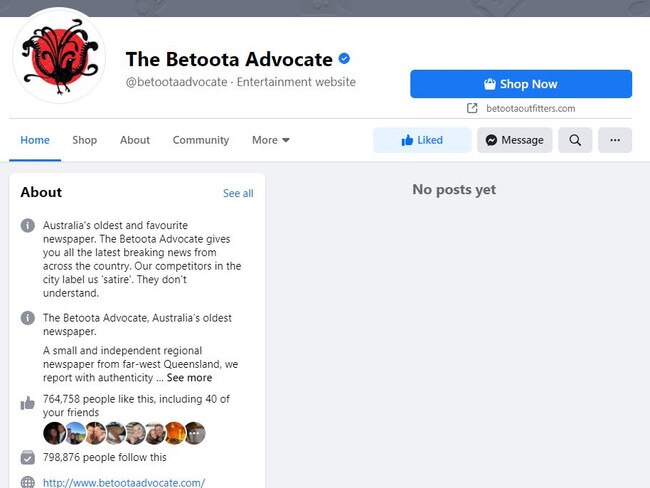
Task: Open the three-dot more options button
Action: [x=615, y=140]
